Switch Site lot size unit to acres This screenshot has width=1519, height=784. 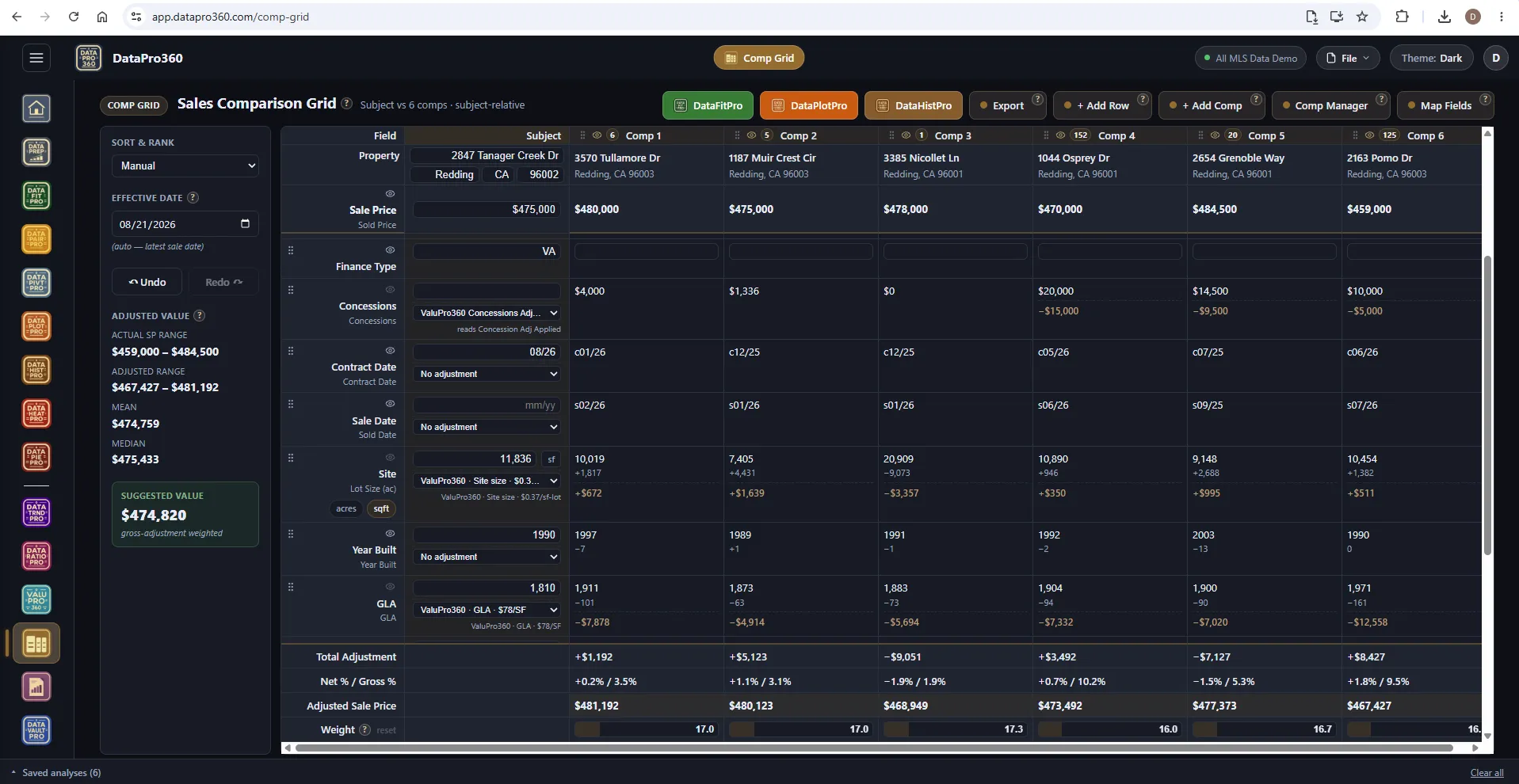click(346, 509)
